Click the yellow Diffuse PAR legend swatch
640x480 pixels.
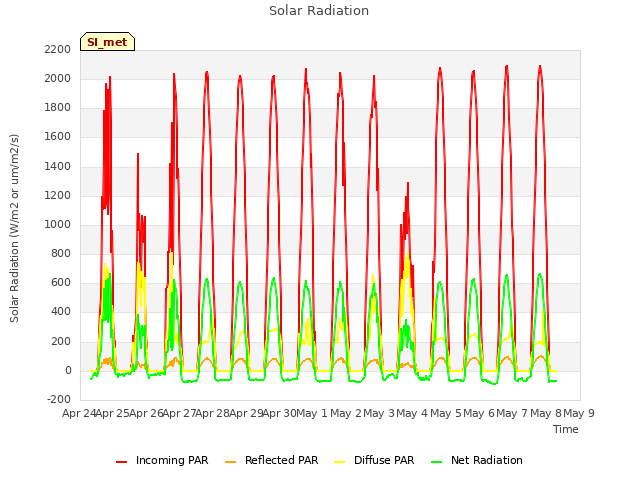(340, 462)
